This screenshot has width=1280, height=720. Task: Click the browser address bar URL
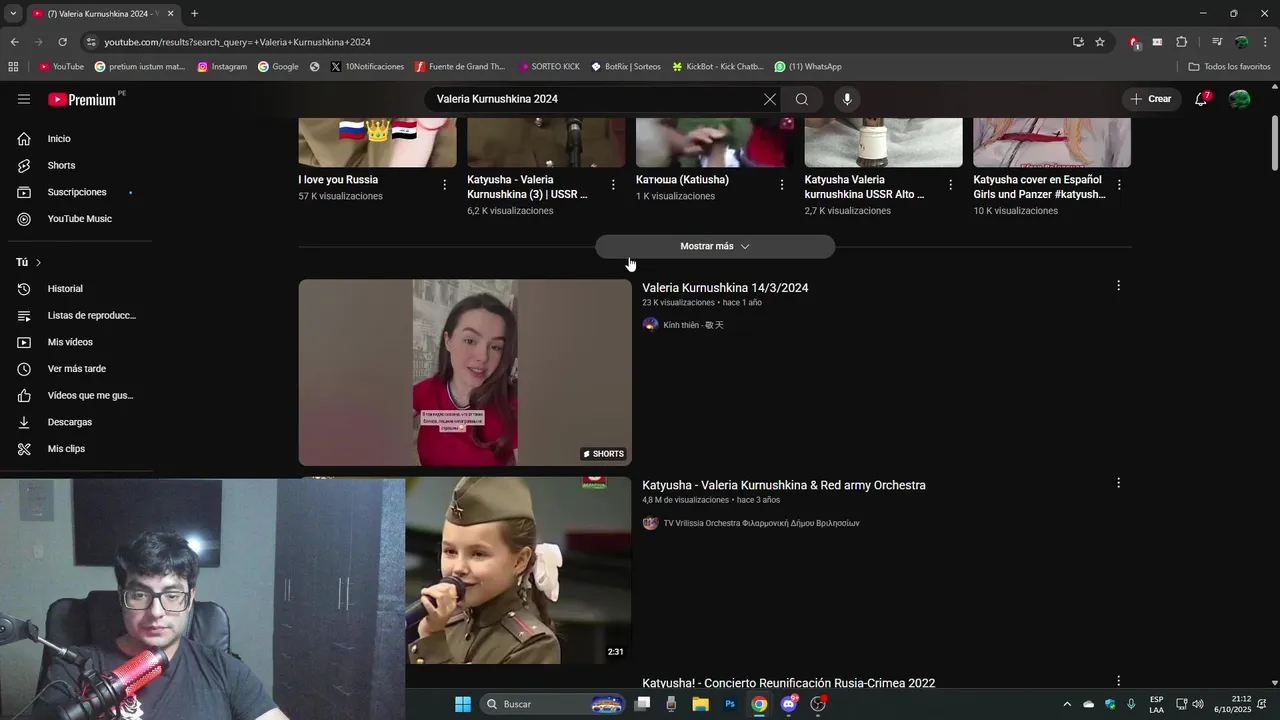(x=237, y=42)
